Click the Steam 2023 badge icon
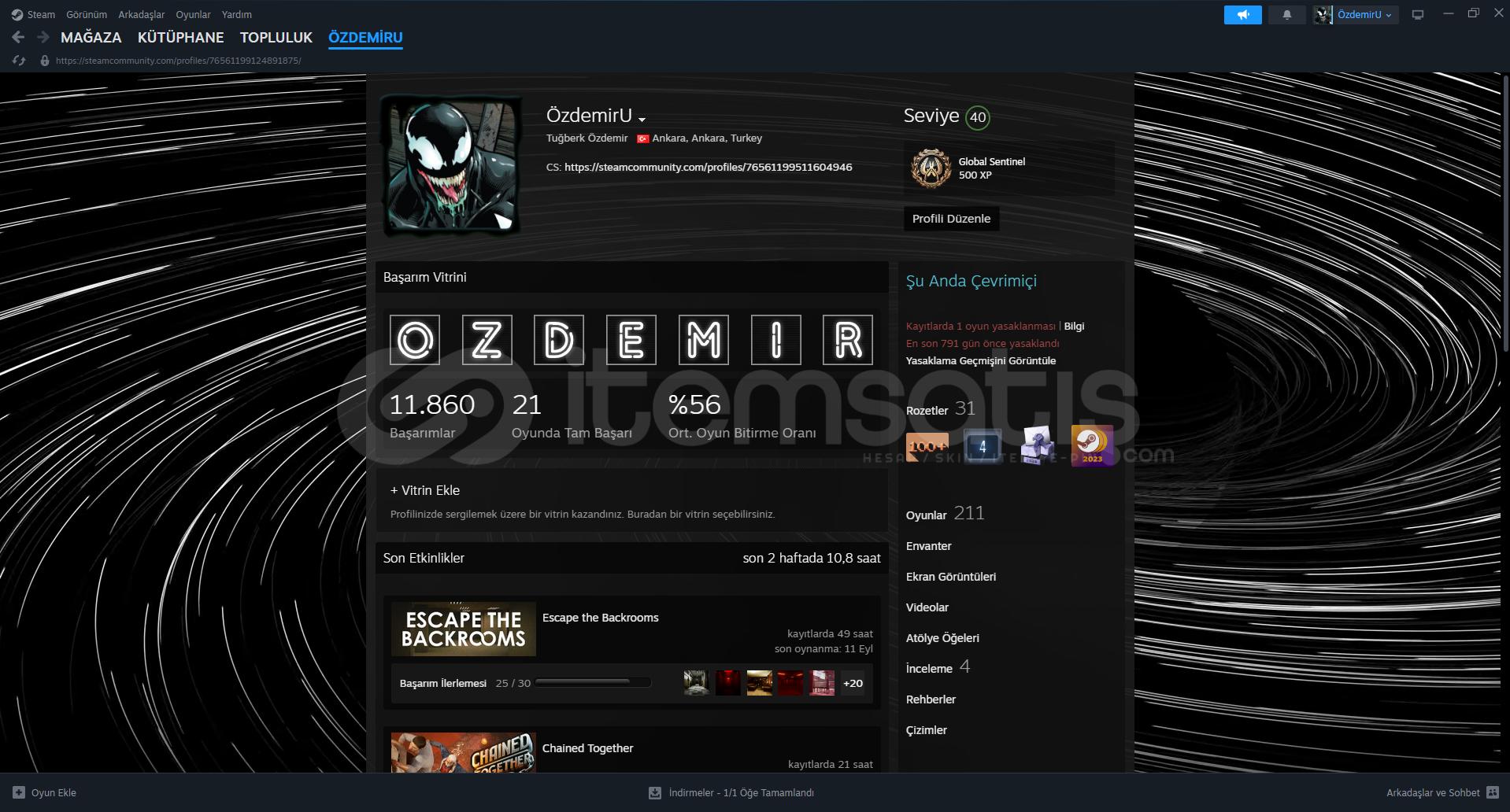The width and height of the screenshot is (1510, 812). click(x=1092, y=446)
